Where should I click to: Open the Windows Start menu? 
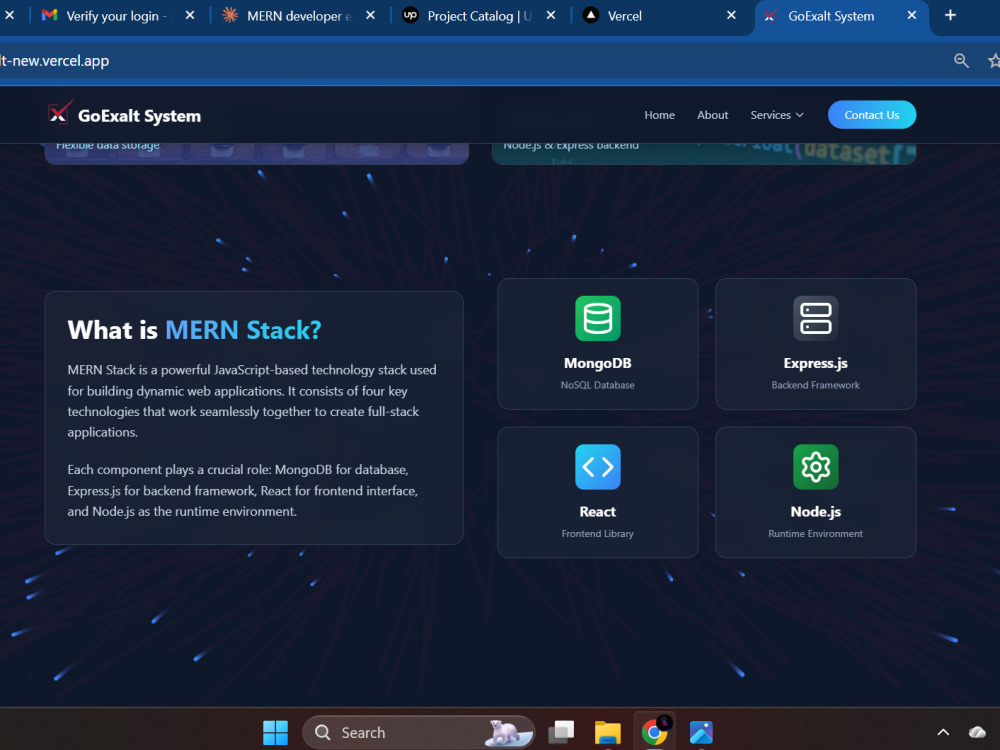tap(276, 732)
